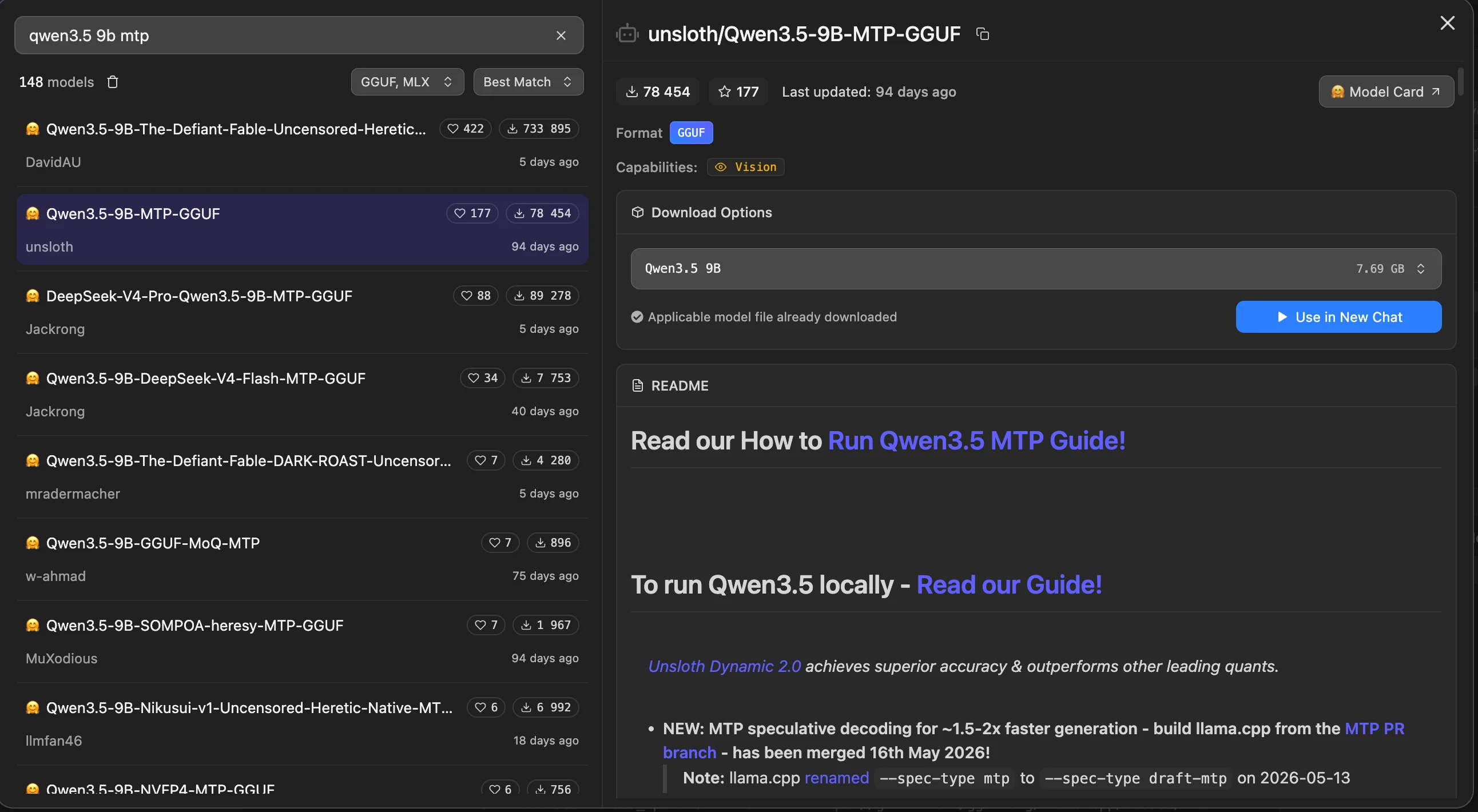Click the 733 895 downloads badge
The image size is (1478, 812).
[539, 129]
